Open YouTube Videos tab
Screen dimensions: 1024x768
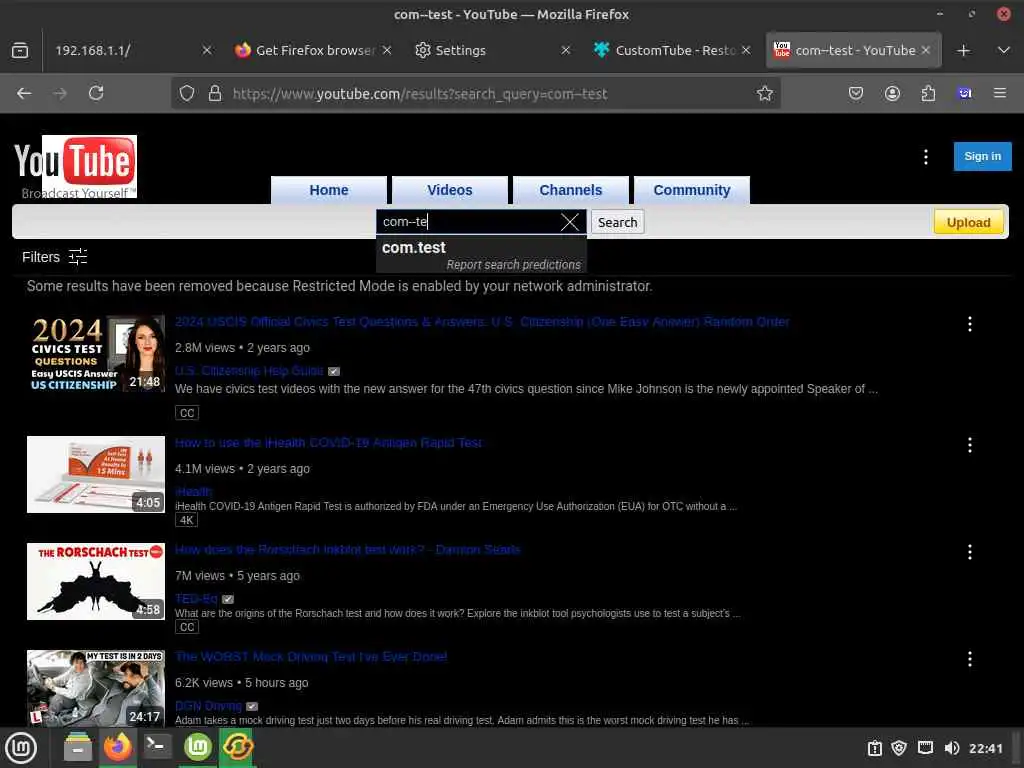click(x=450, y=190)
